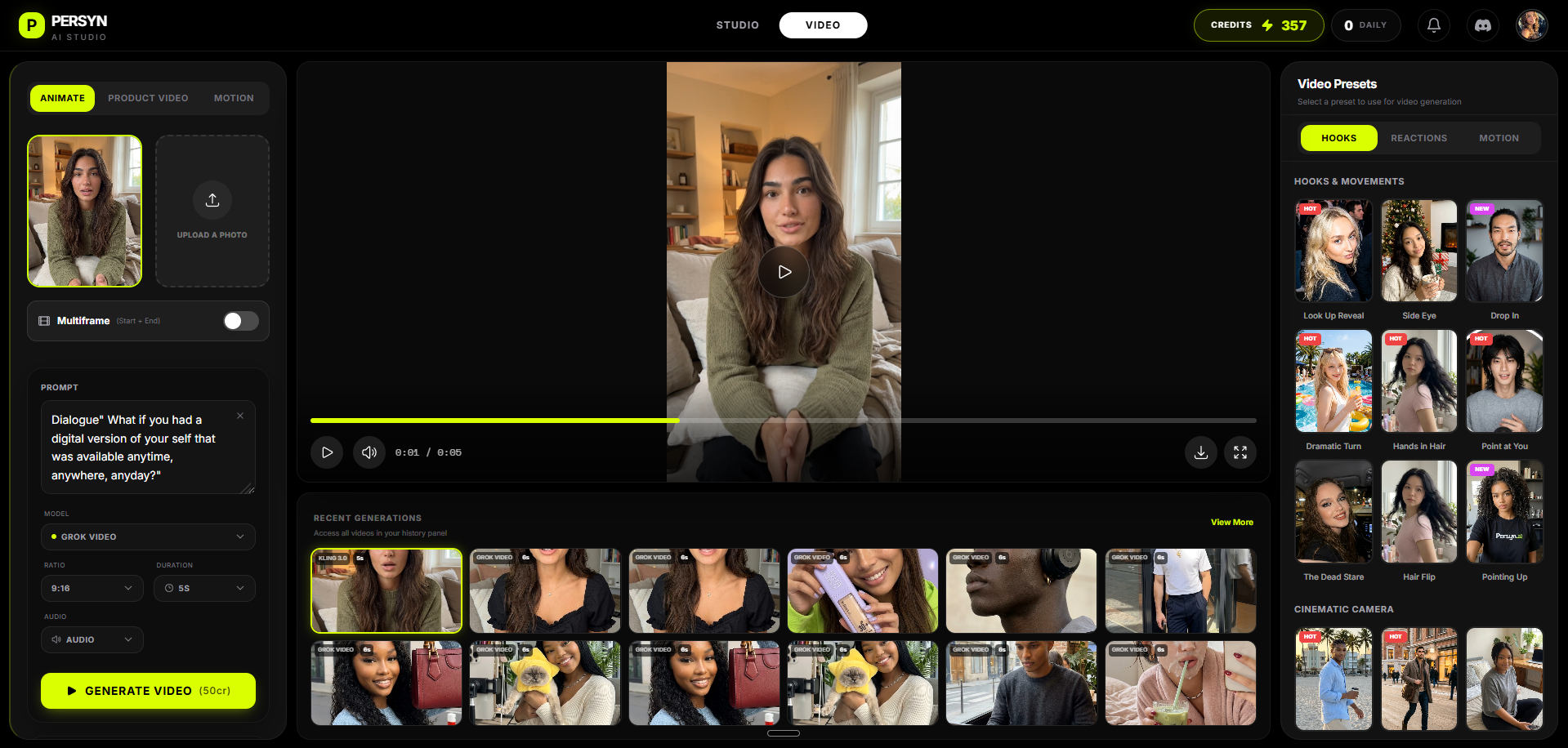The image size is (1568, 748).
Task: Open the man in grey sweater generation
Action: click(1021, 683)
